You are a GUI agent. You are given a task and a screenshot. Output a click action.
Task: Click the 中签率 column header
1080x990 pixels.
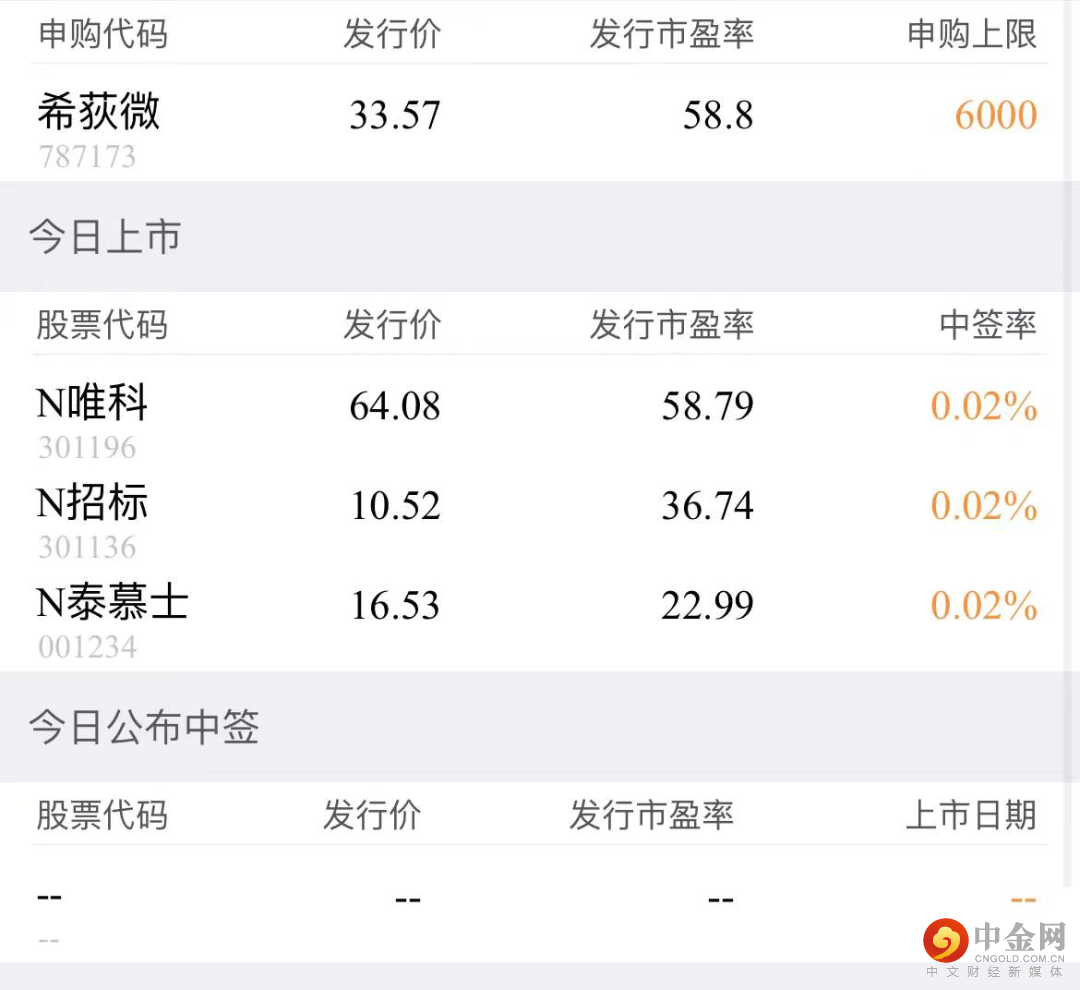click(987, 325)
